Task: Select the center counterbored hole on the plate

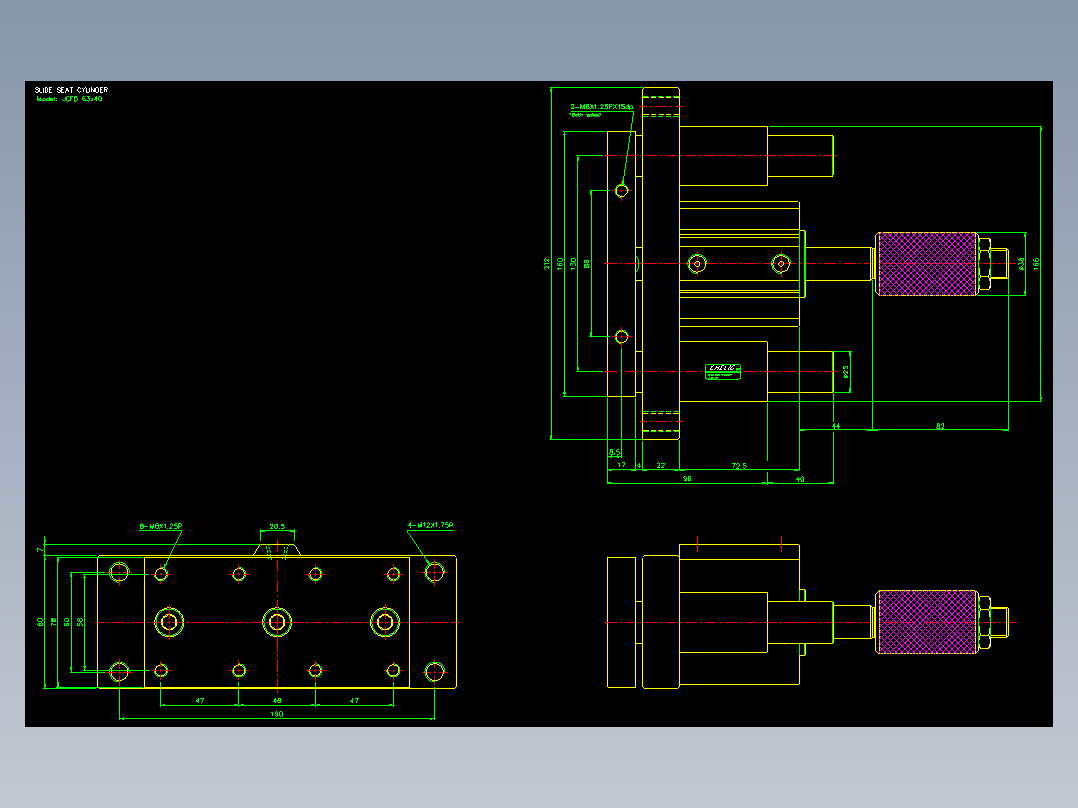Action: point(277,623)
